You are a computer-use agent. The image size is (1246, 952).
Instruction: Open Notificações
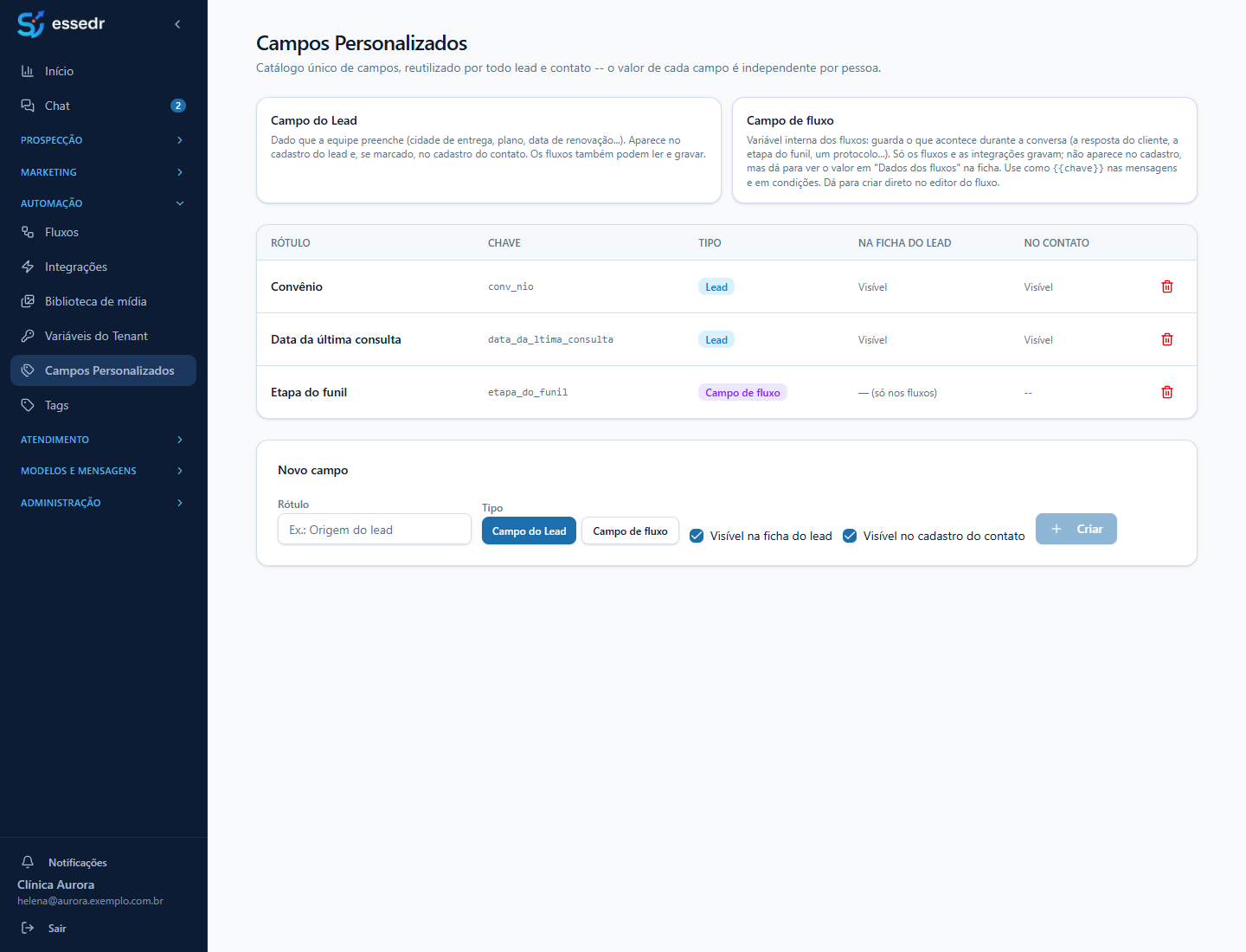(78, 862)
